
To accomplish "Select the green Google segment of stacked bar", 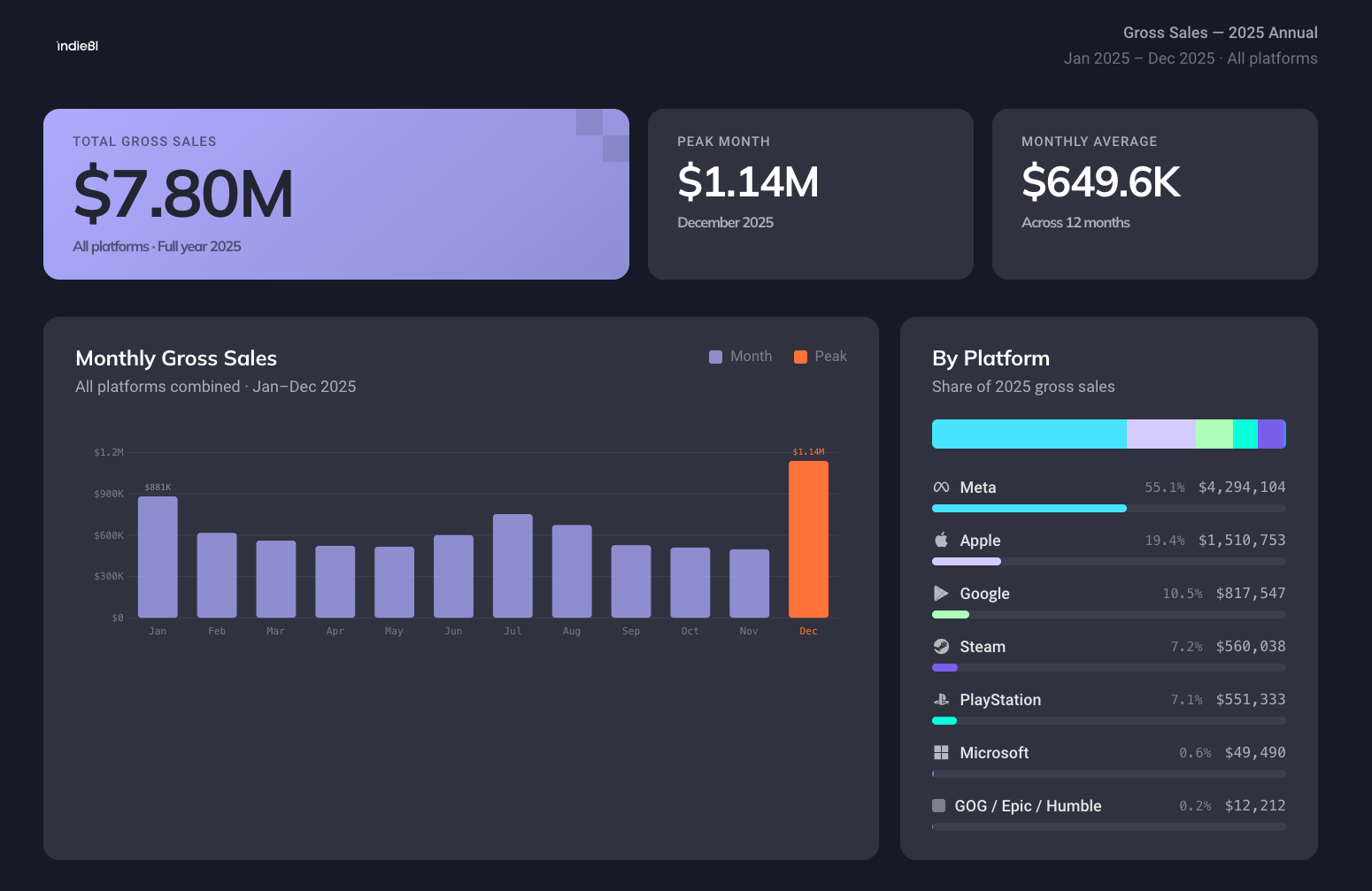I will click(x=1214, y=434).
